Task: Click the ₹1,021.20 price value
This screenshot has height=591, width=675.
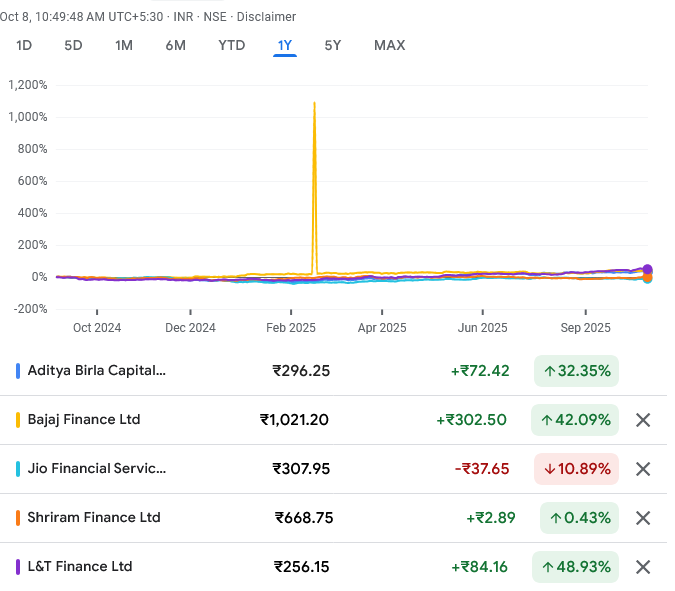Action: pyautogui.click(x=294, y=420)
